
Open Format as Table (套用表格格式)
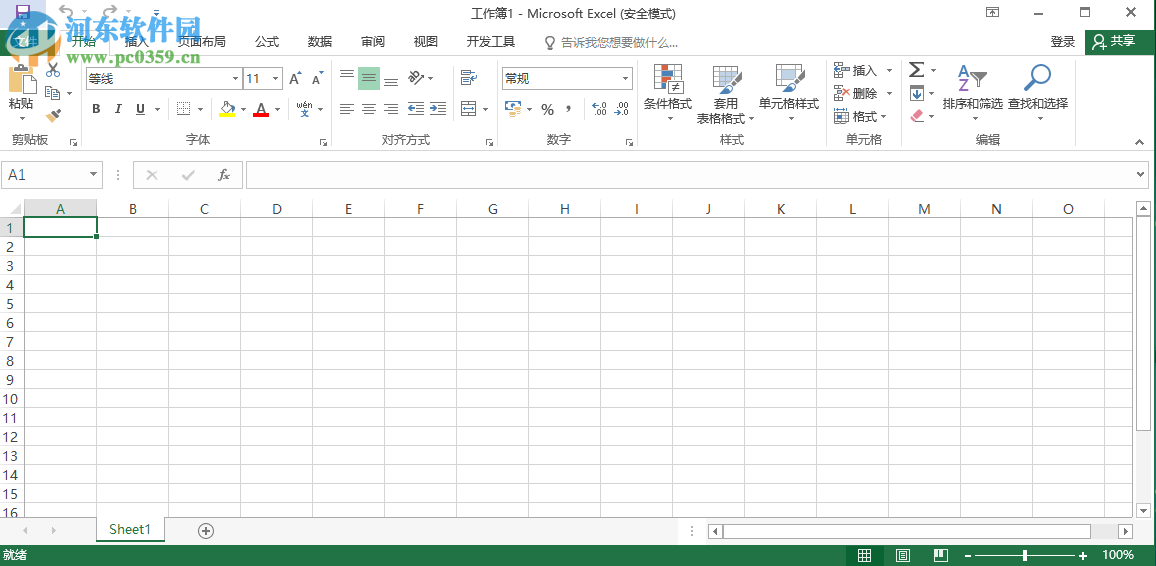726,94
